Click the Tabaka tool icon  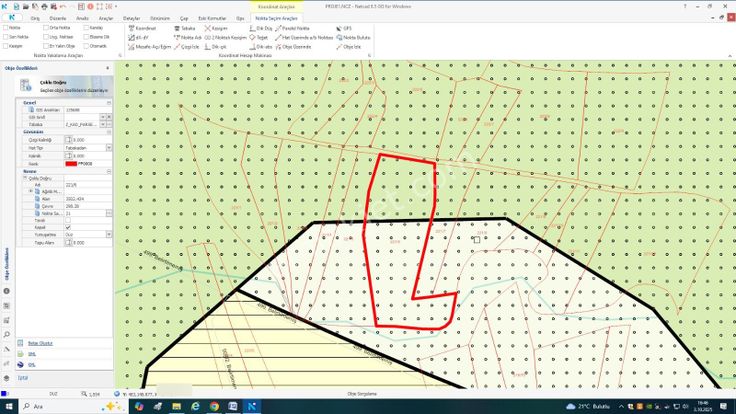[x=178, y=29]
